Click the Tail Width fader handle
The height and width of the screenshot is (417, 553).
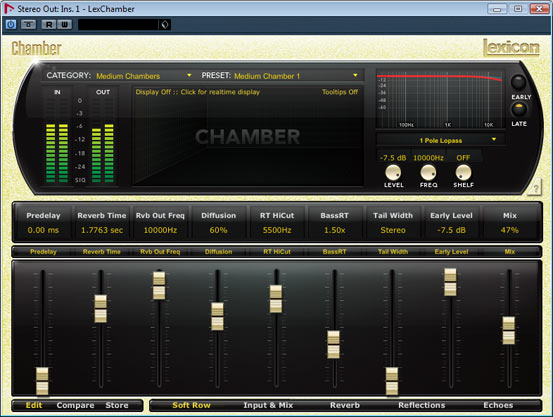click(392, 381)
